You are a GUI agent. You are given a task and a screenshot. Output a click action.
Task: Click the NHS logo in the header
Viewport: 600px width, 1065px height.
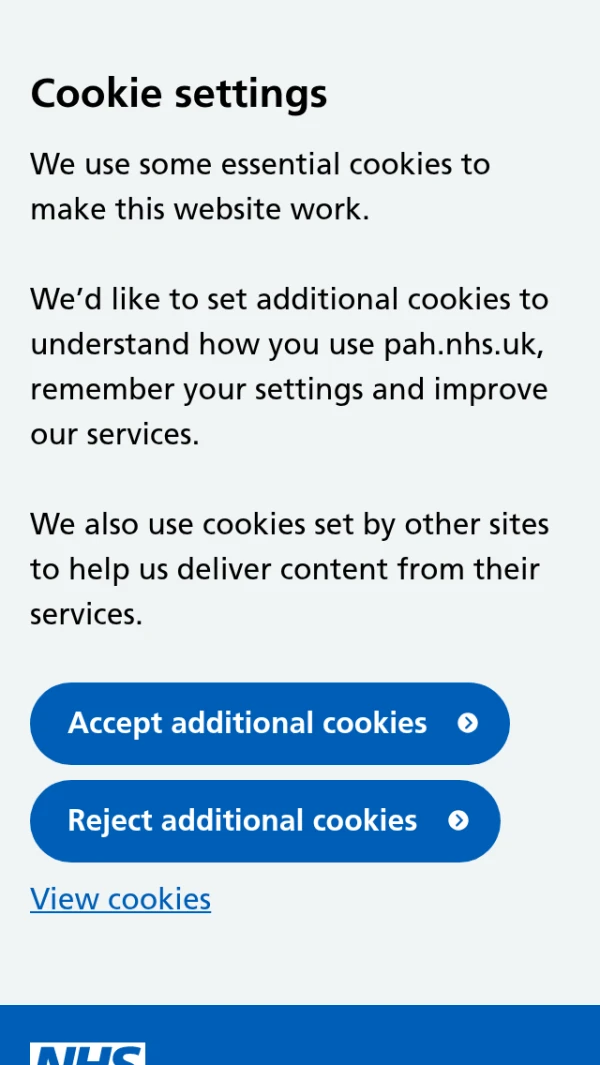pyautogui.click(x=88, y=1053)
